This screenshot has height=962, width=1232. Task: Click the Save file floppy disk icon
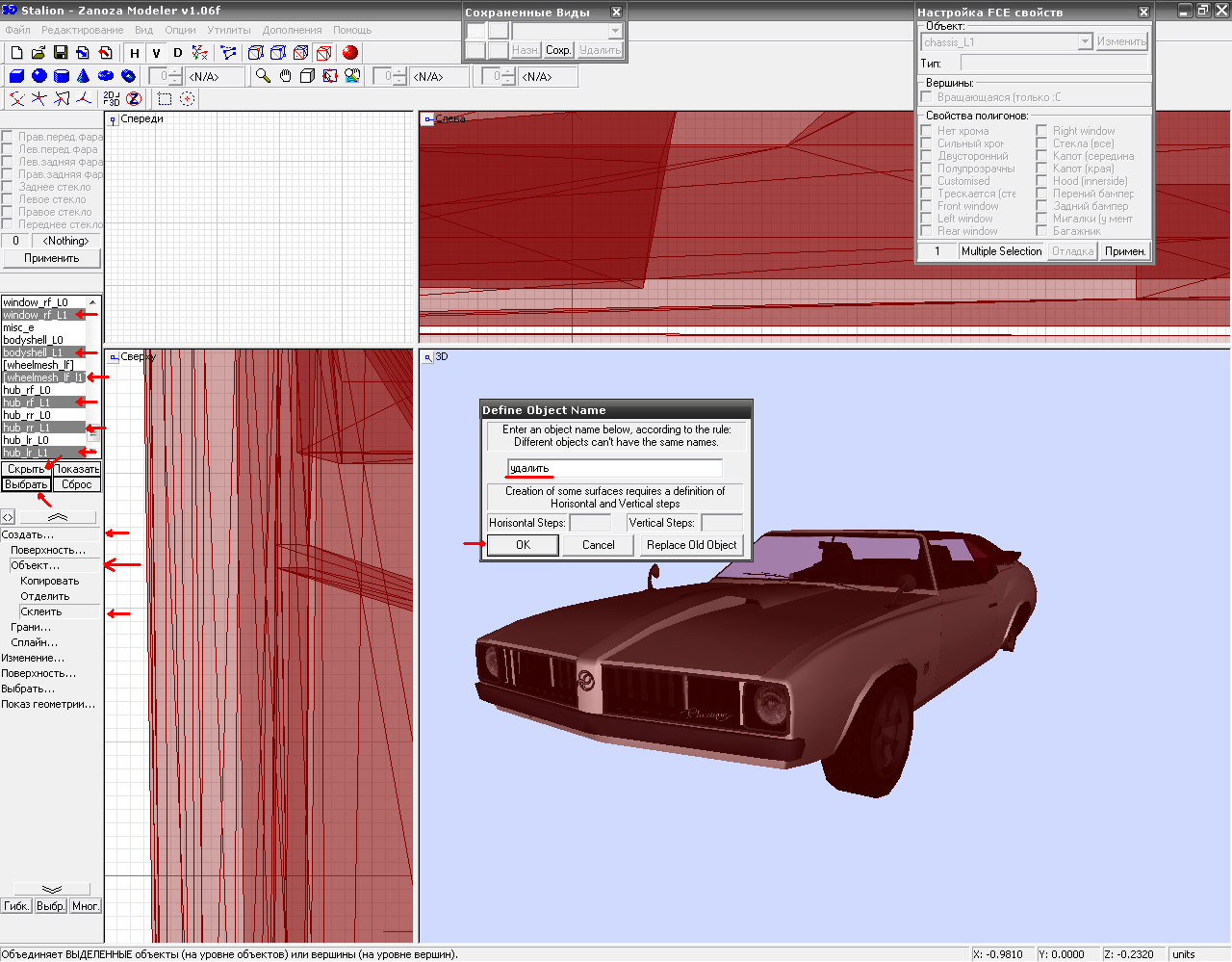(61, 53)
